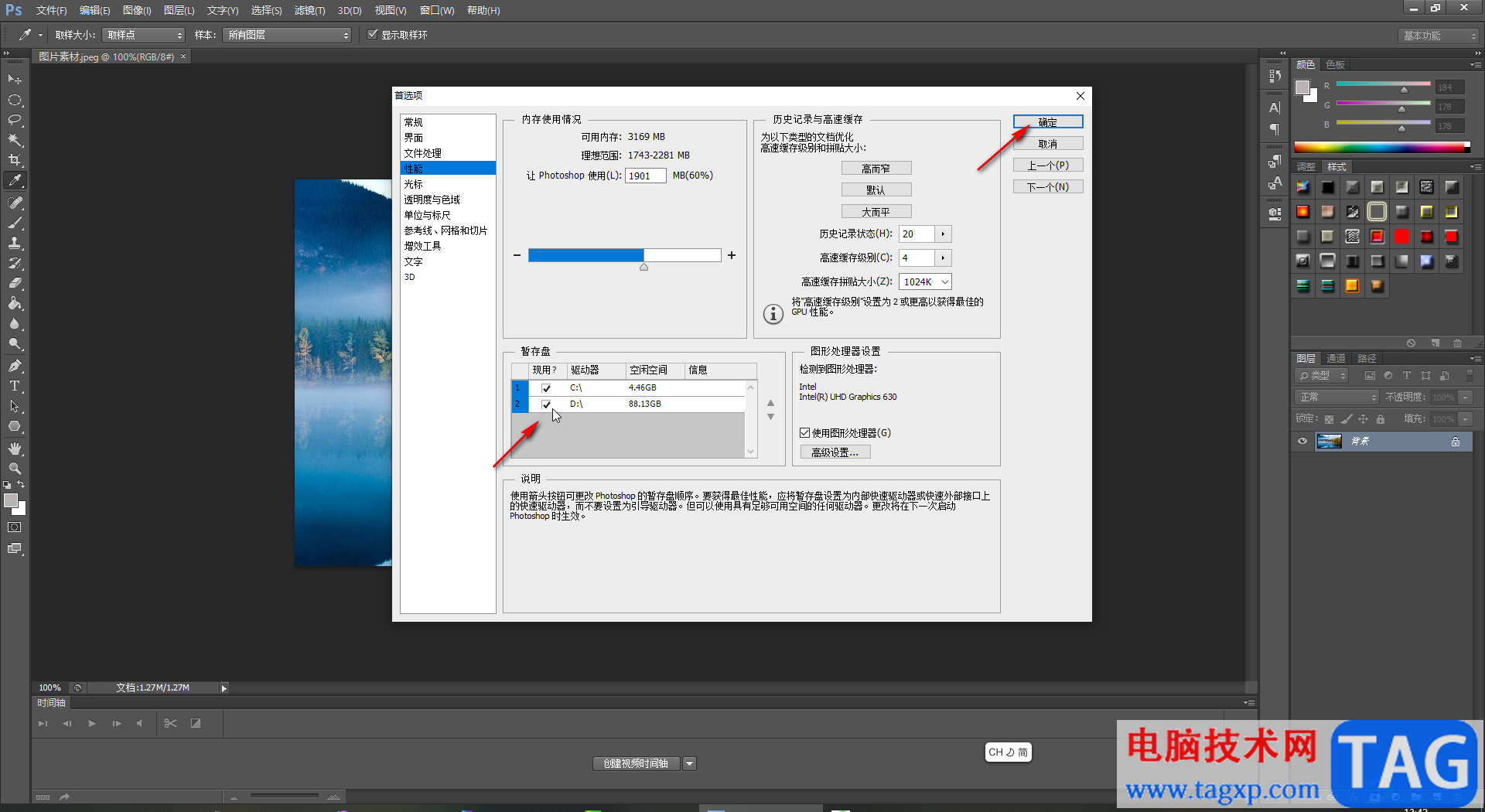Select the Blur tool
The image size is (1485, 812).
15,323
